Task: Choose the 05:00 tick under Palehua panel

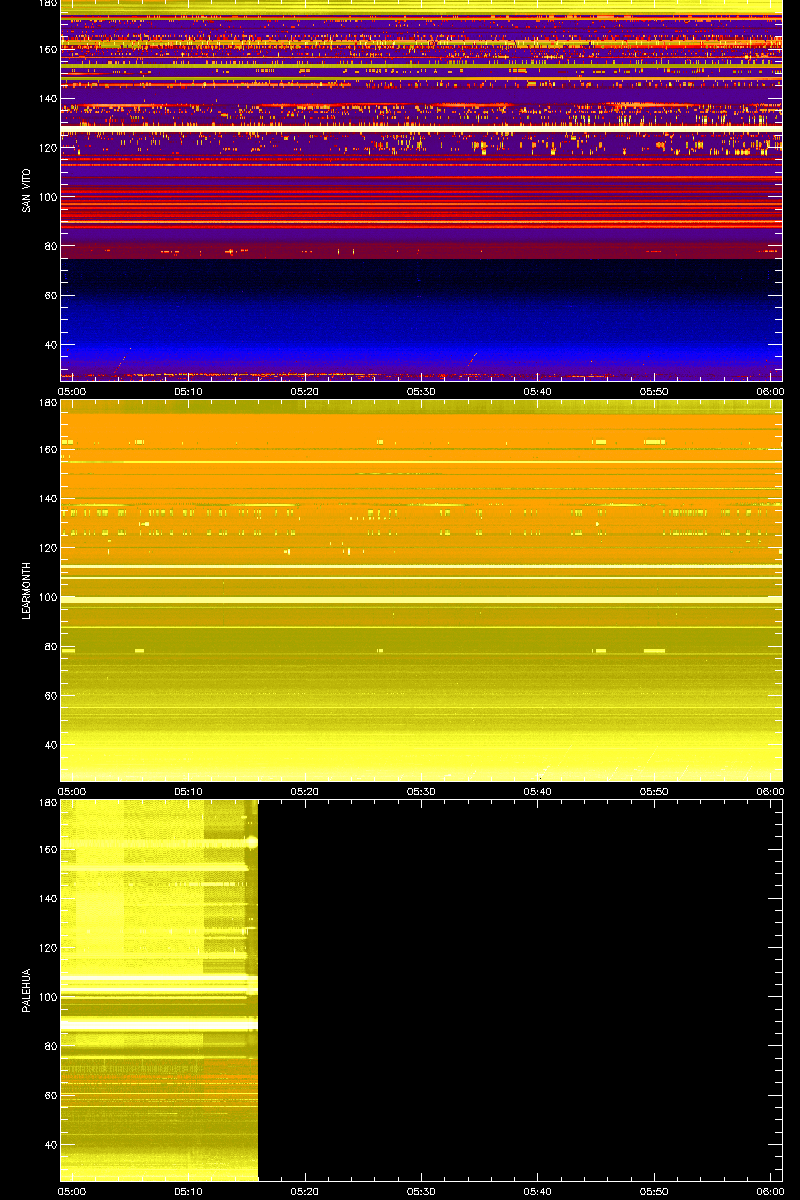Action: [x=72, y=1191]
